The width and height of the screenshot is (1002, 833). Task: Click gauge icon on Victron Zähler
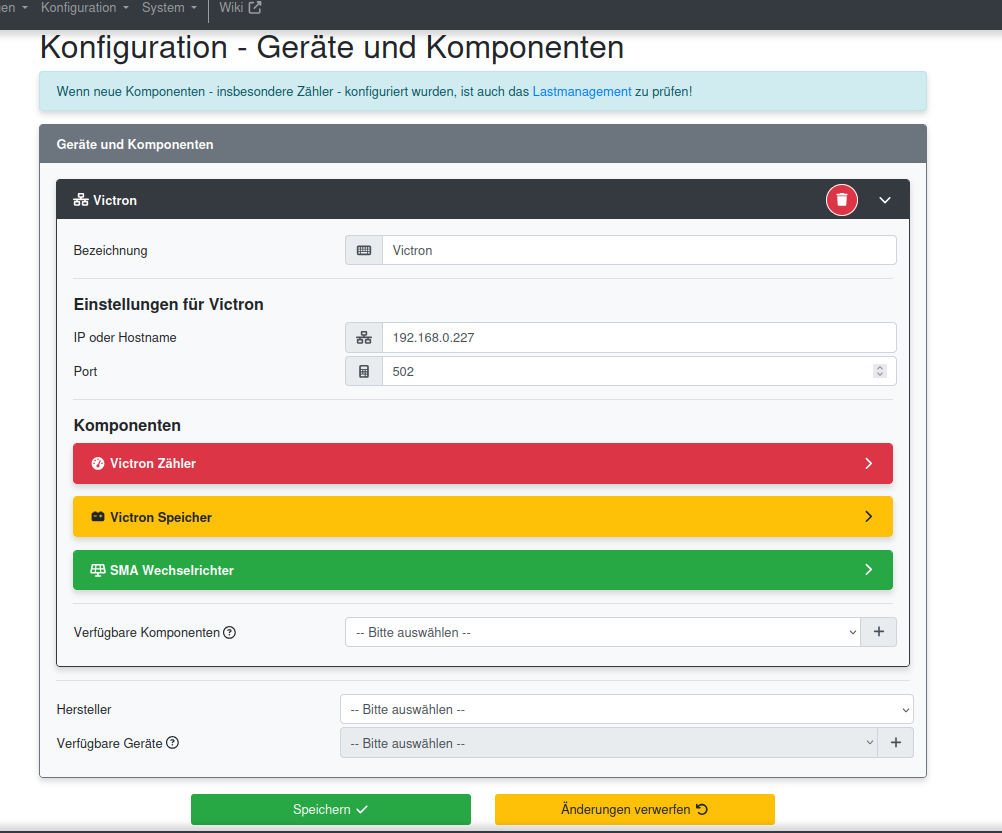point(98,463)
